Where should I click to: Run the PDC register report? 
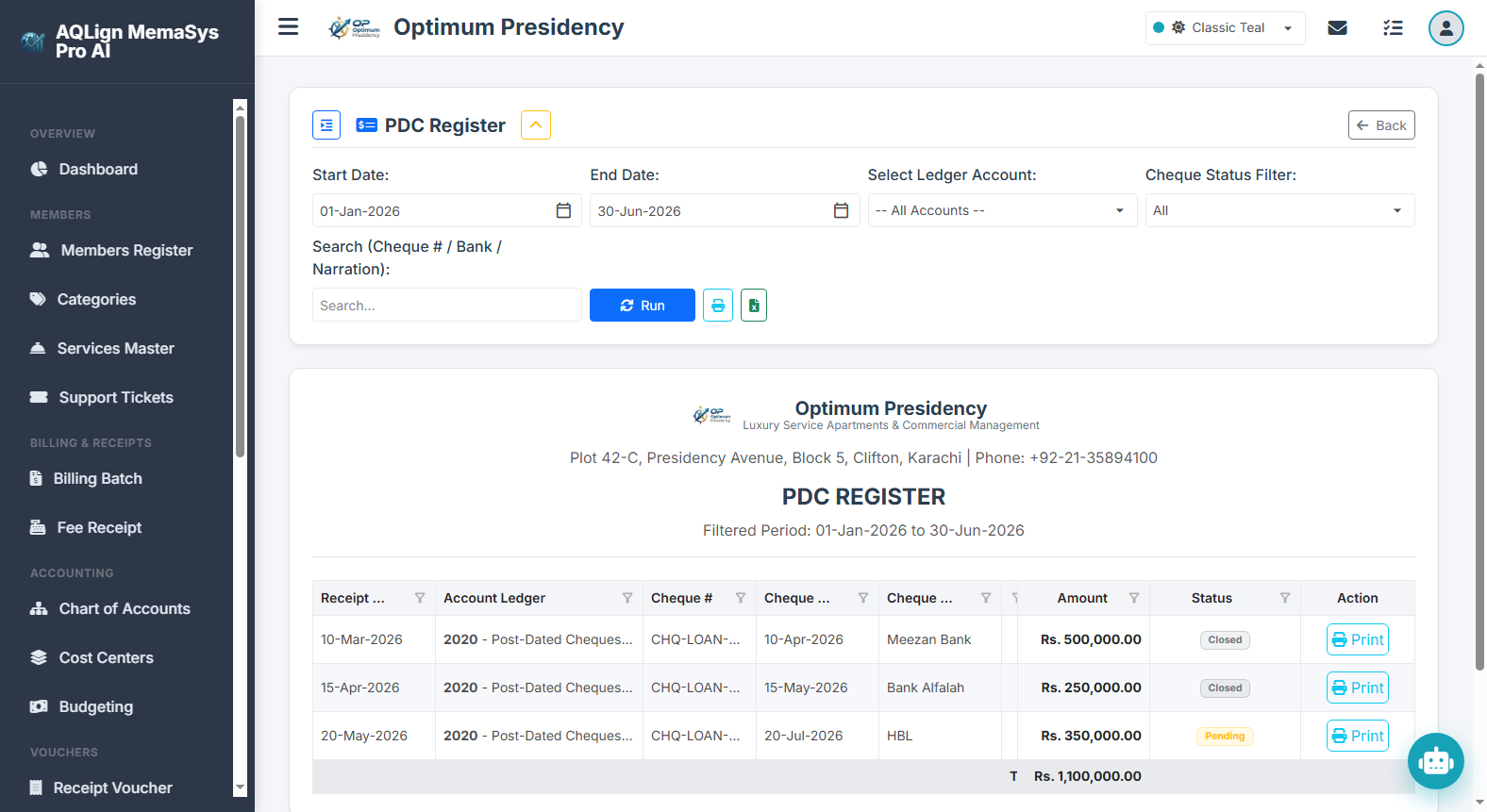[643, 306]
